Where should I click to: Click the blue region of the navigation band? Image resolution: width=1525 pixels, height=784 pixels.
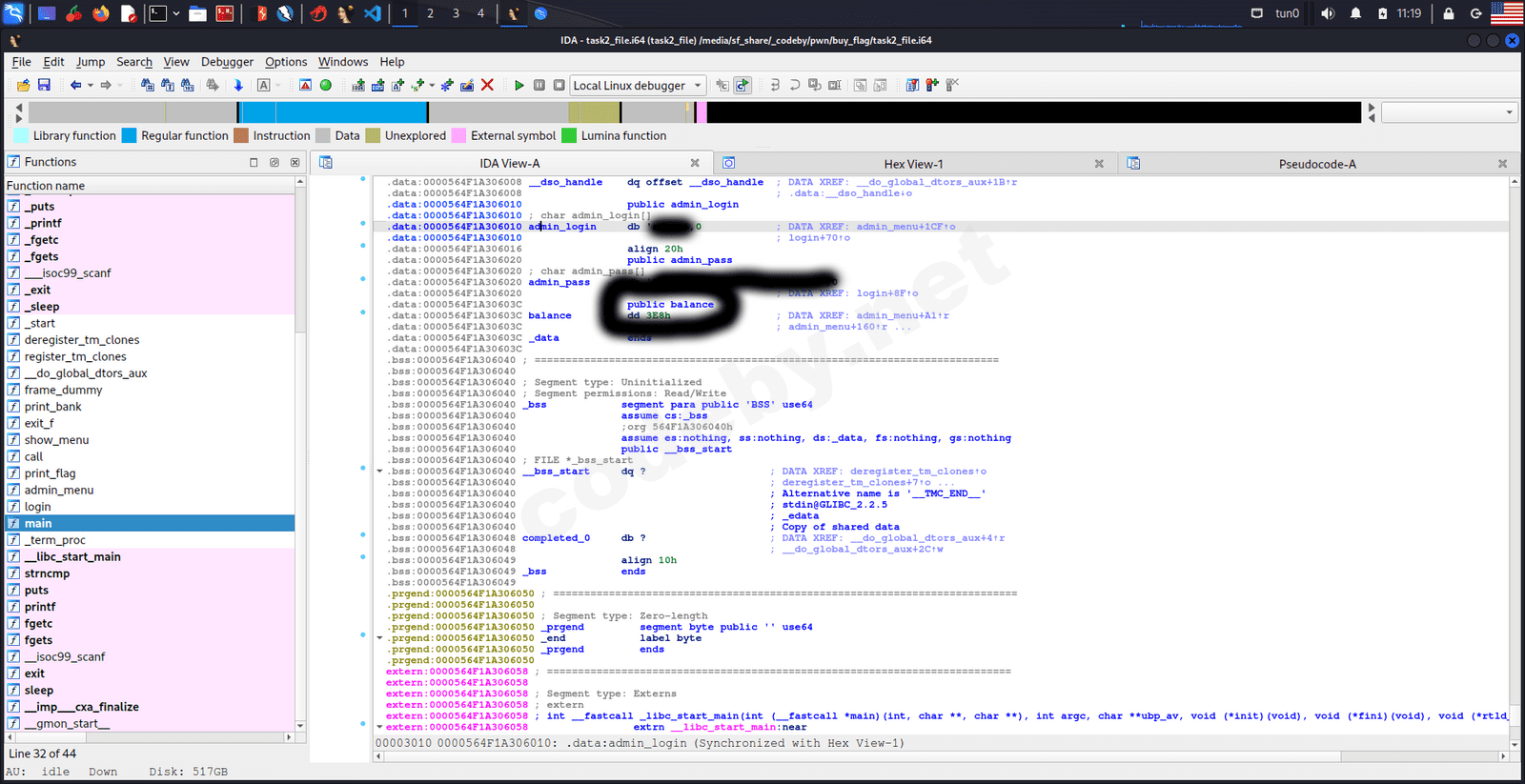[x=334, y=112]
